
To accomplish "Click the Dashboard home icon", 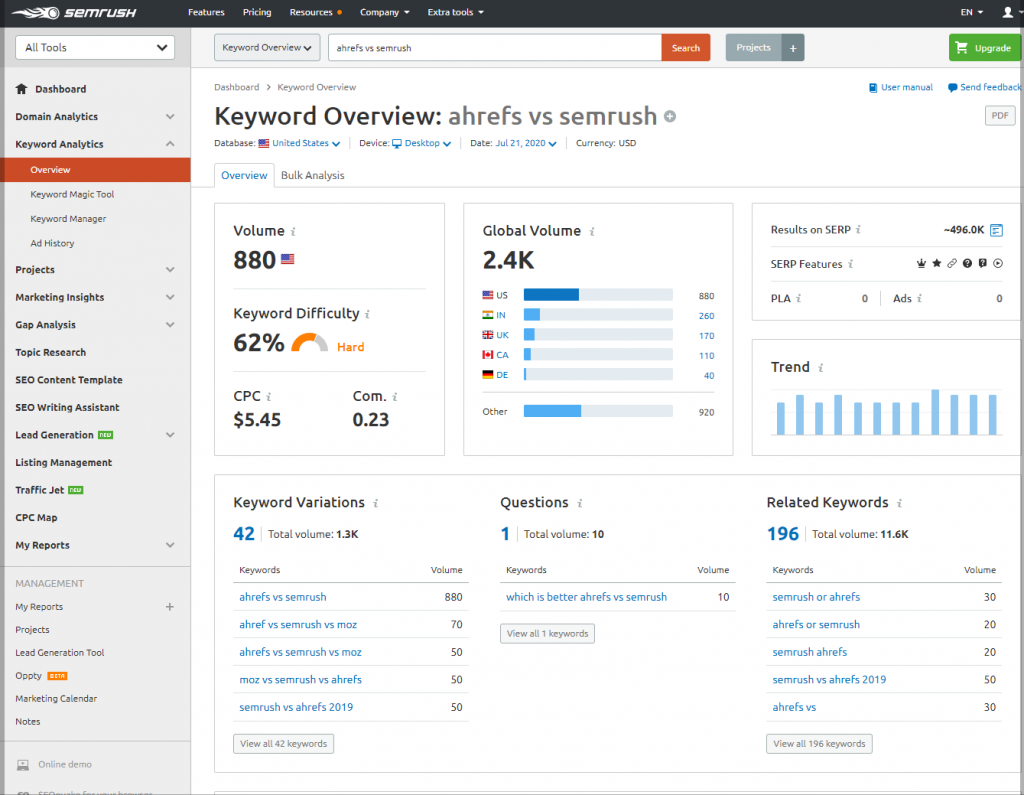I will point(22,89).
